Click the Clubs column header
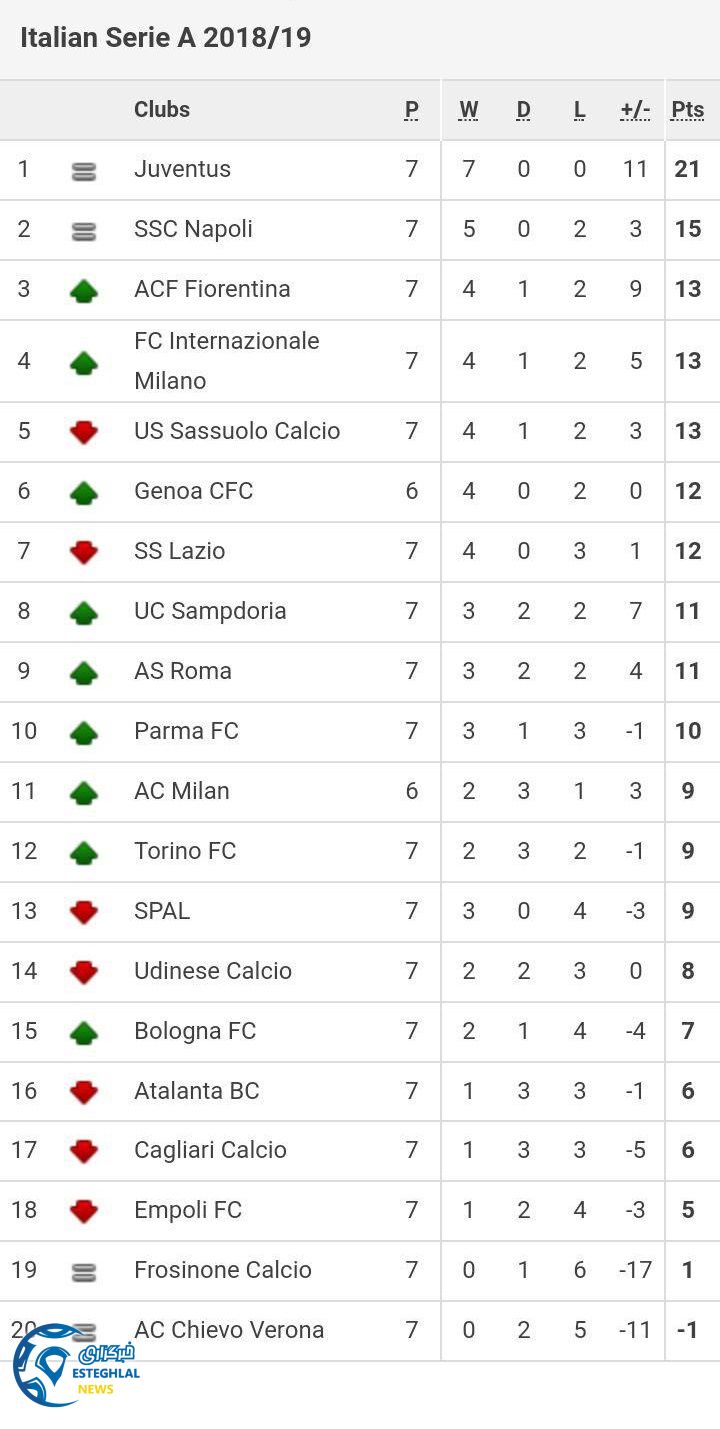Screen dimensions: 720x1429 coord(162,109)
